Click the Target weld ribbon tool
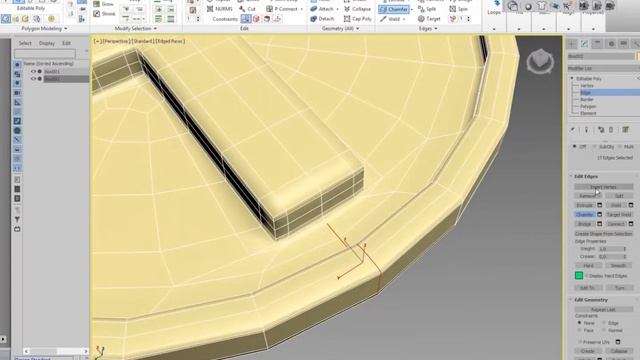The width and height of the screenshot is (640, 360). point(429,19)
